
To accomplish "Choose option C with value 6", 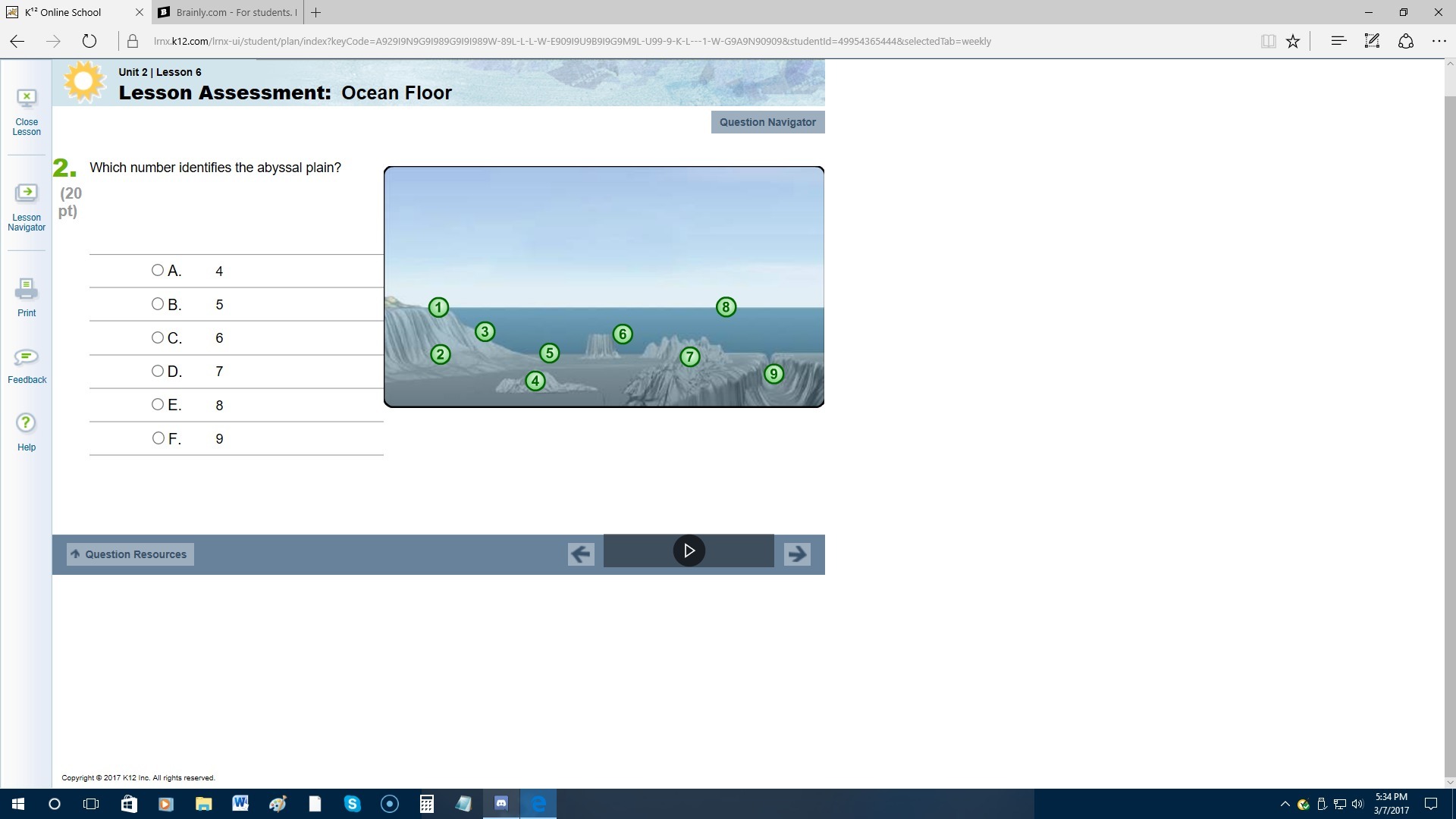I will [x=158, y=337].
